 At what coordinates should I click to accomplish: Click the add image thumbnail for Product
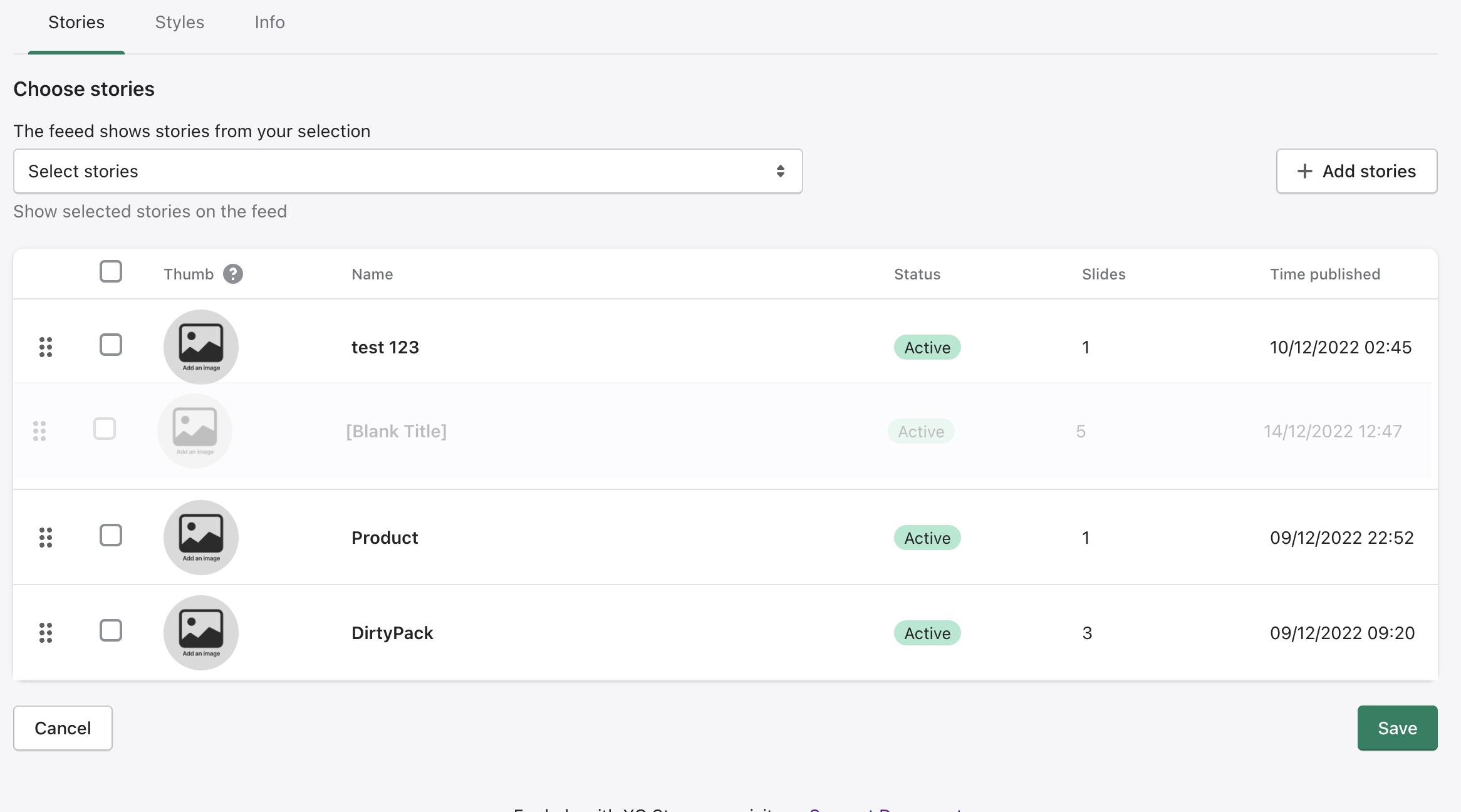pyautogui.click(x=201, y=538)
